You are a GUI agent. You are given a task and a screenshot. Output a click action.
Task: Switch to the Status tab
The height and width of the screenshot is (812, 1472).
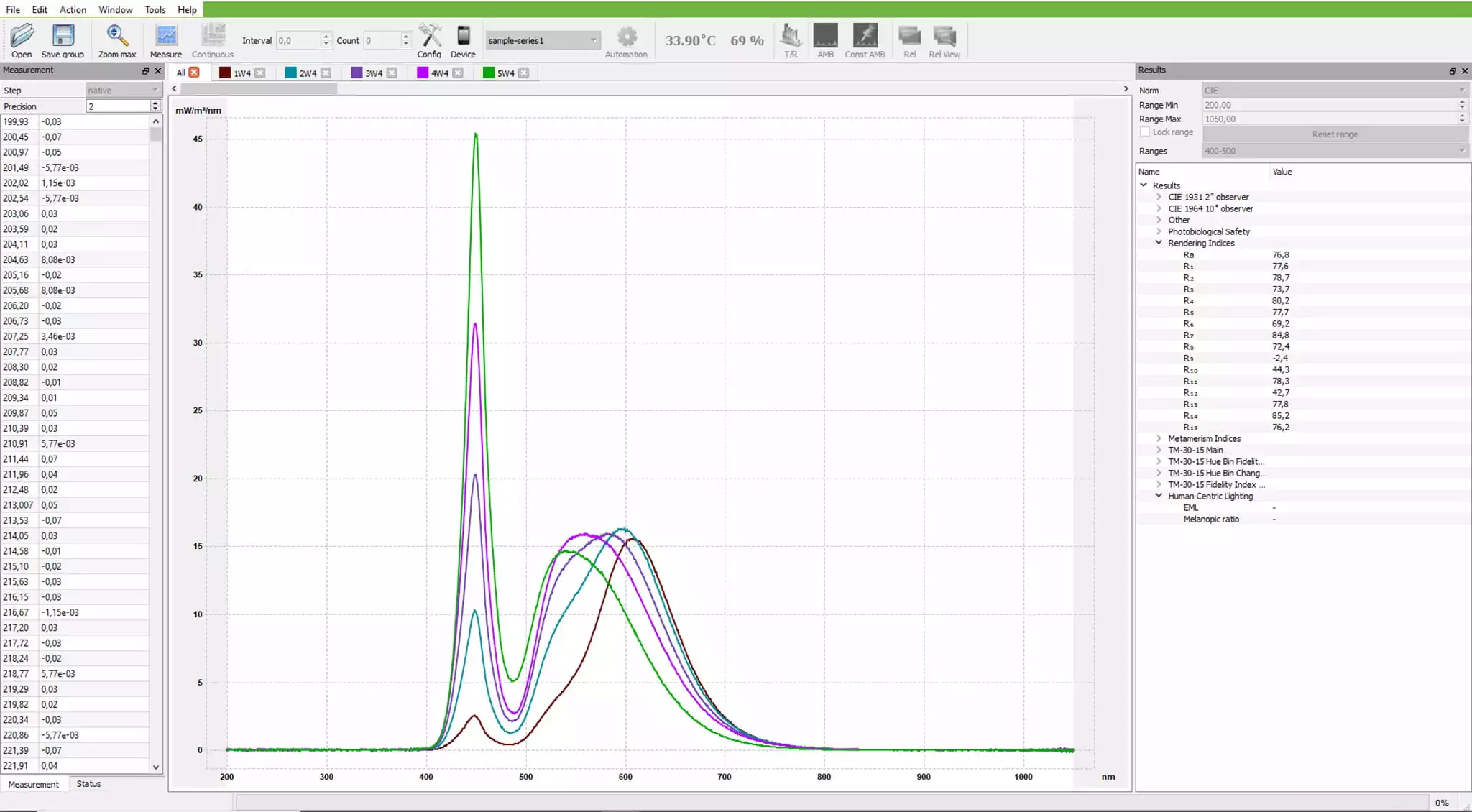[88, 783]
